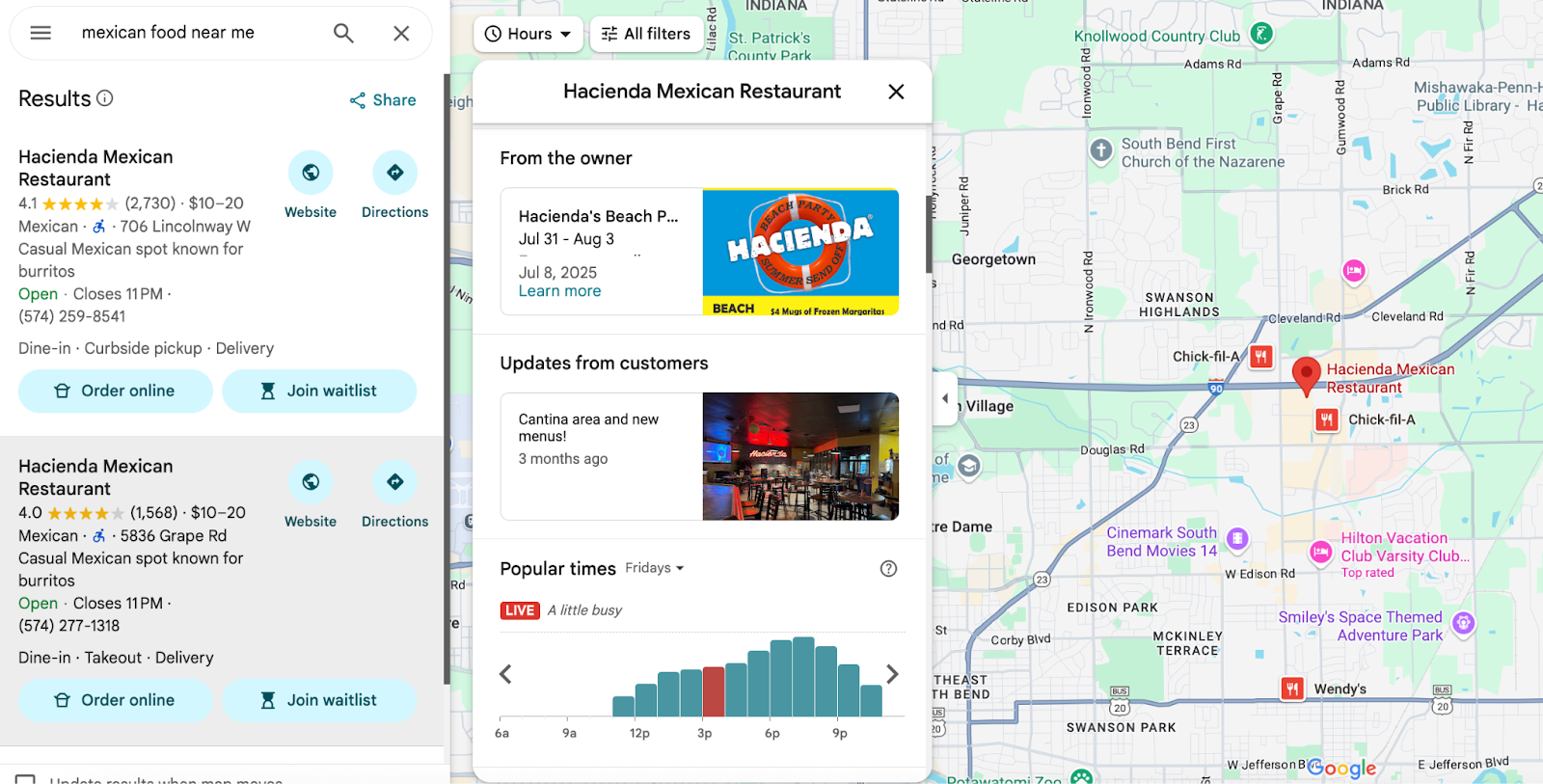1543x784 pixels.
Task: Click Wendy's restaurant map marker
Action: pyautogui.click(x=1292, y=689)
